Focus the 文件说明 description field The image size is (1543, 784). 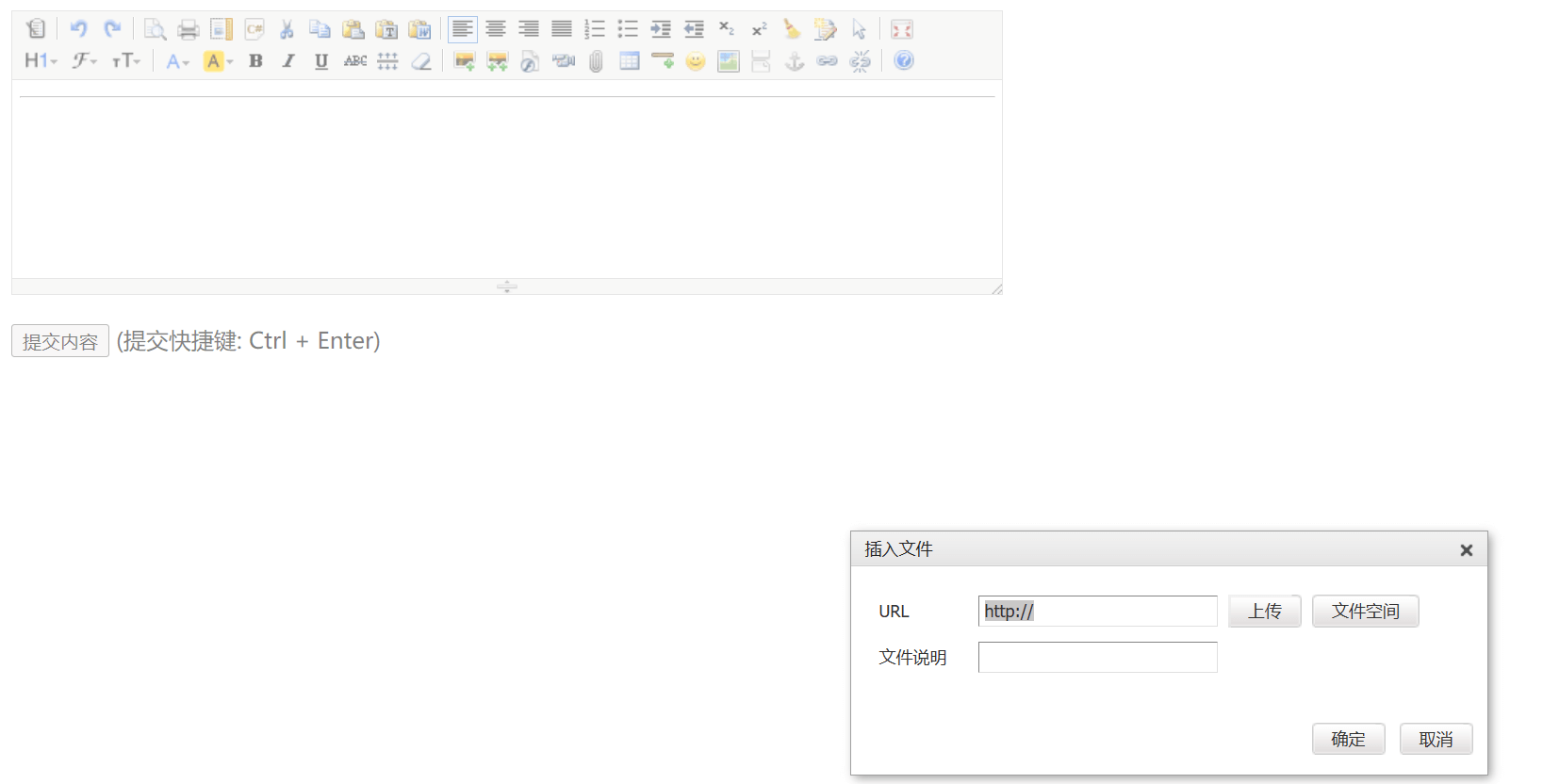1098,657
